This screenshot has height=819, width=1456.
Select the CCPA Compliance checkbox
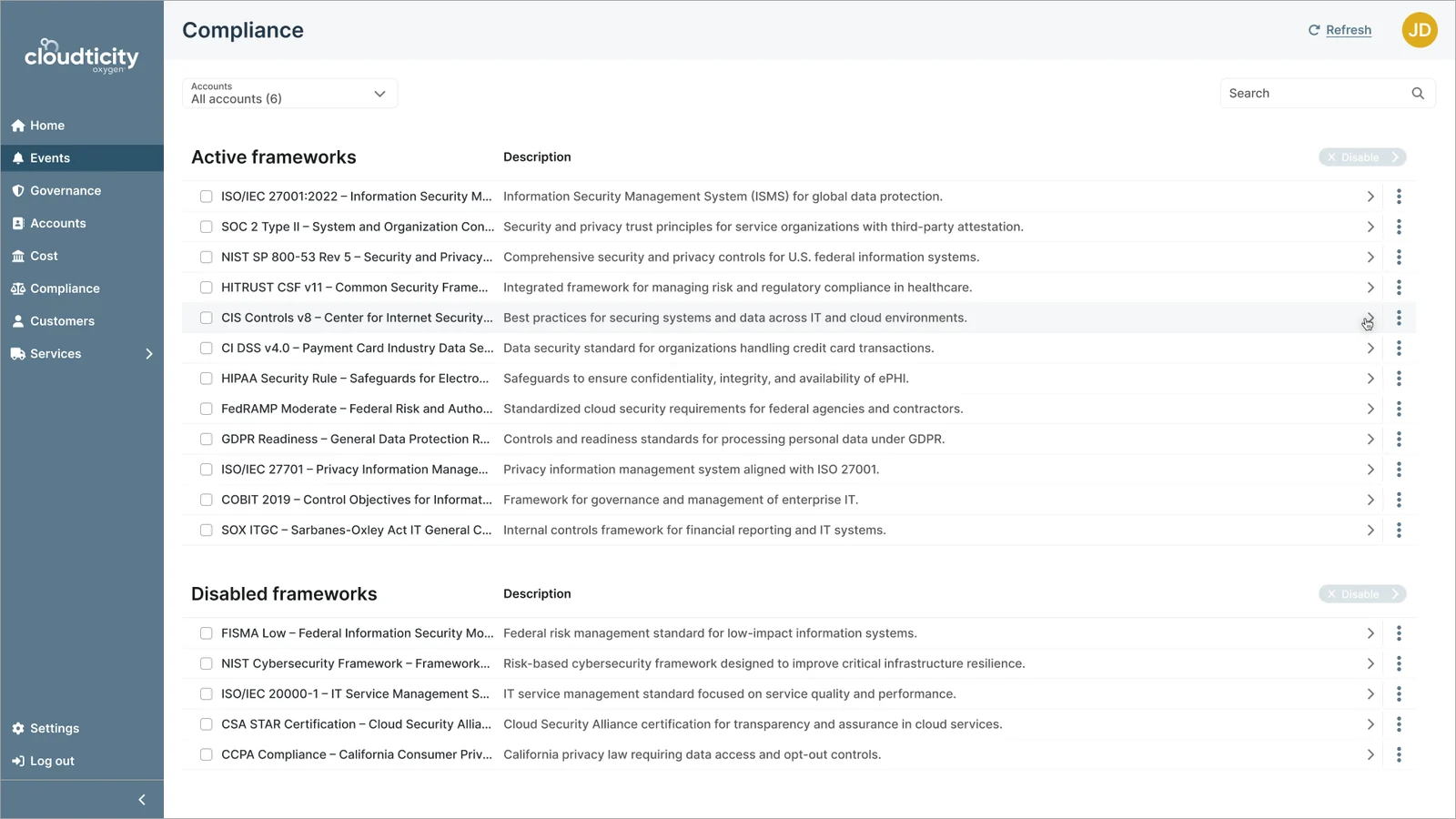tap(207, 754)
